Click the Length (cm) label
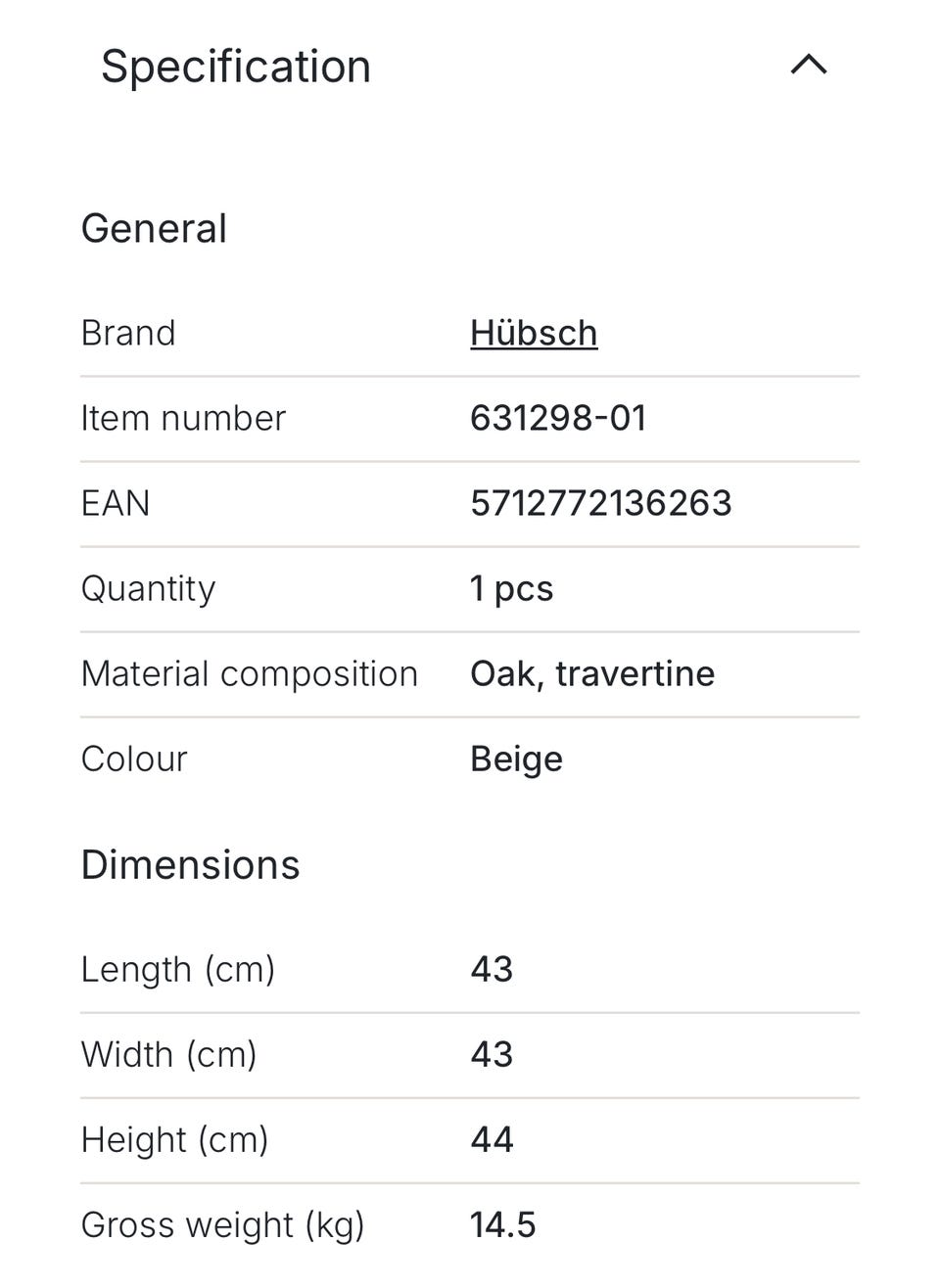 pyautogui.click(x=178, y=969)
